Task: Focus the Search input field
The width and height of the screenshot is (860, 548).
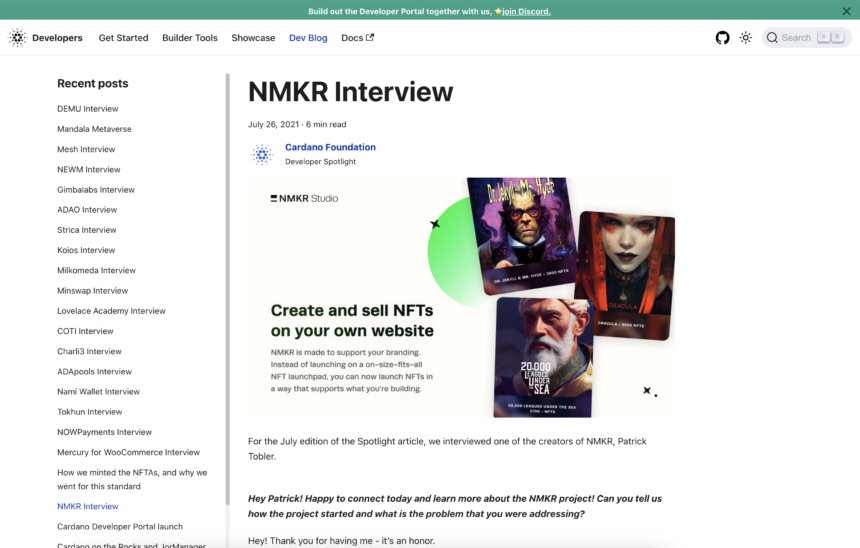Action: [806, 38]
